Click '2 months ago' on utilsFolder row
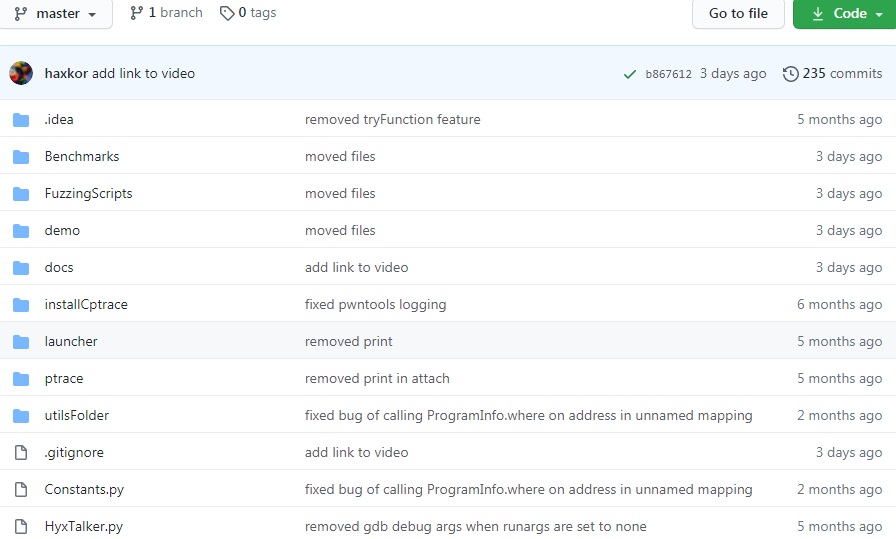This screenshot has width=896, height=539. coord(839,415)
